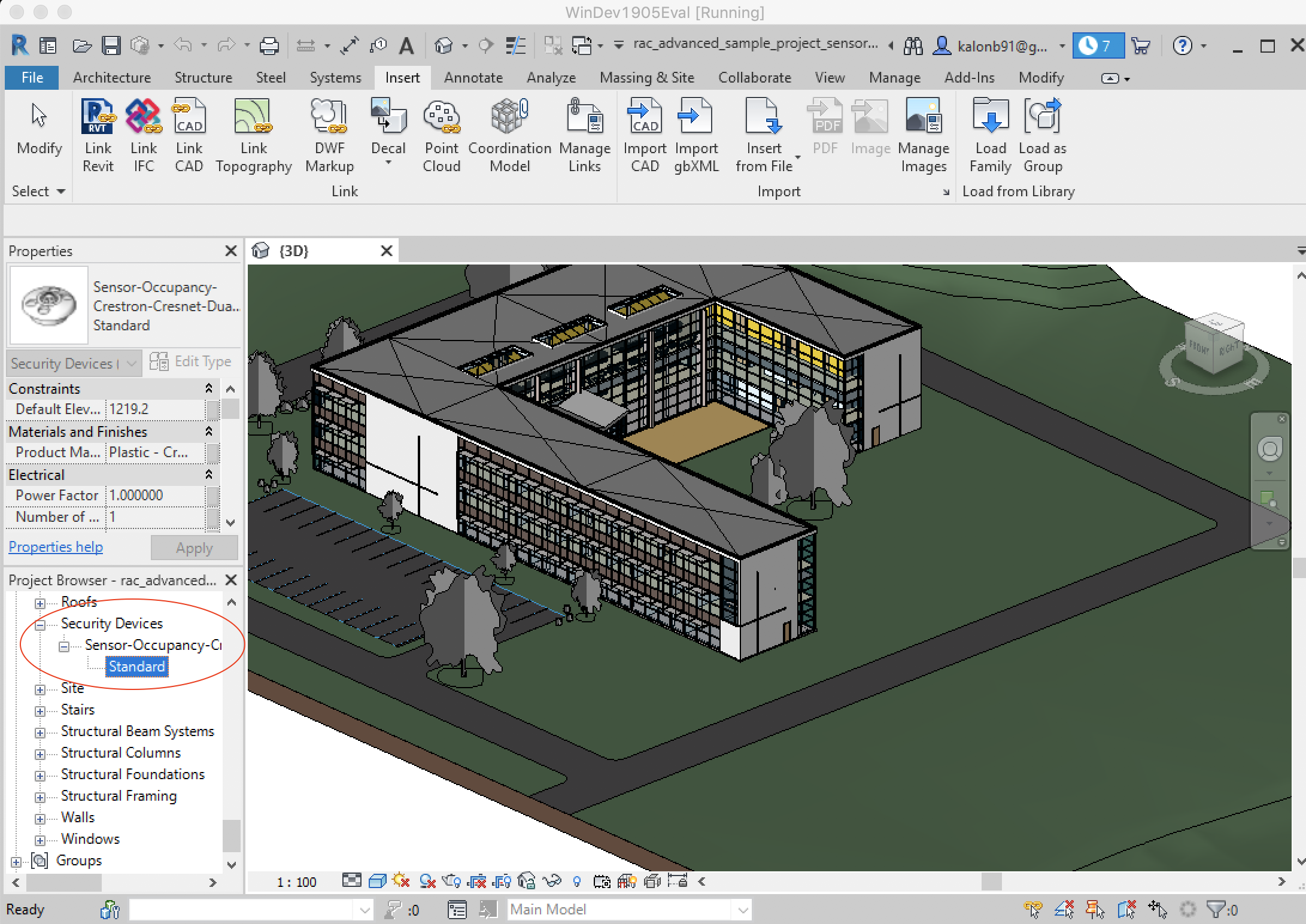The width and height of the screenshot is (1306, 924).
Task: Toggle Select Pinned Elements in status bar
Action: [1095, 910]
